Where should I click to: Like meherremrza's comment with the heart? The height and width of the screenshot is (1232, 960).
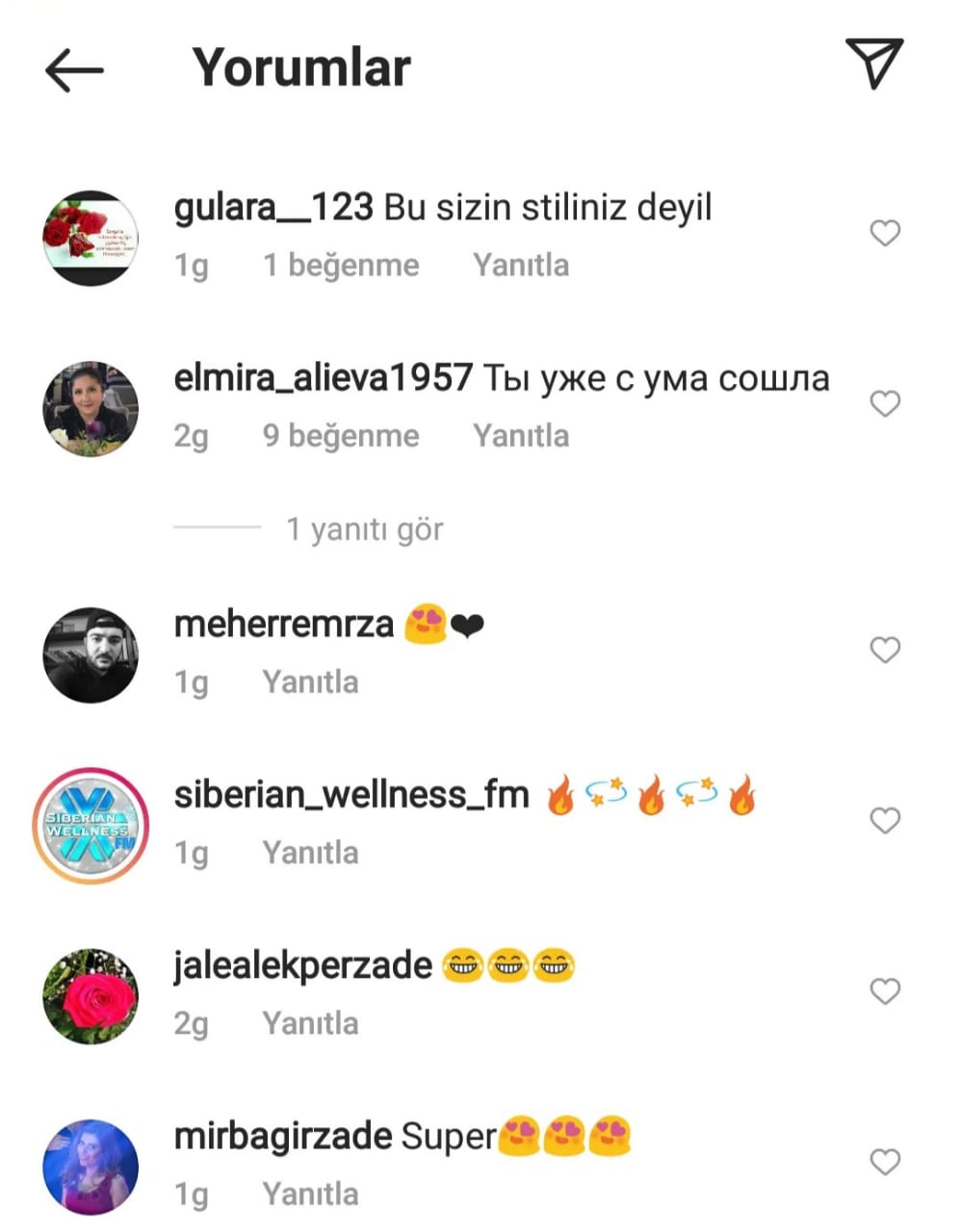point(885,650)
